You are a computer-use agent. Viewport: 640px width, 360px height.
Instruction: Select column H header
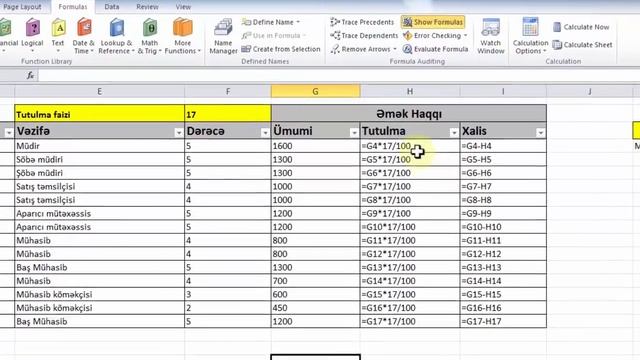(x=410, y=91)
